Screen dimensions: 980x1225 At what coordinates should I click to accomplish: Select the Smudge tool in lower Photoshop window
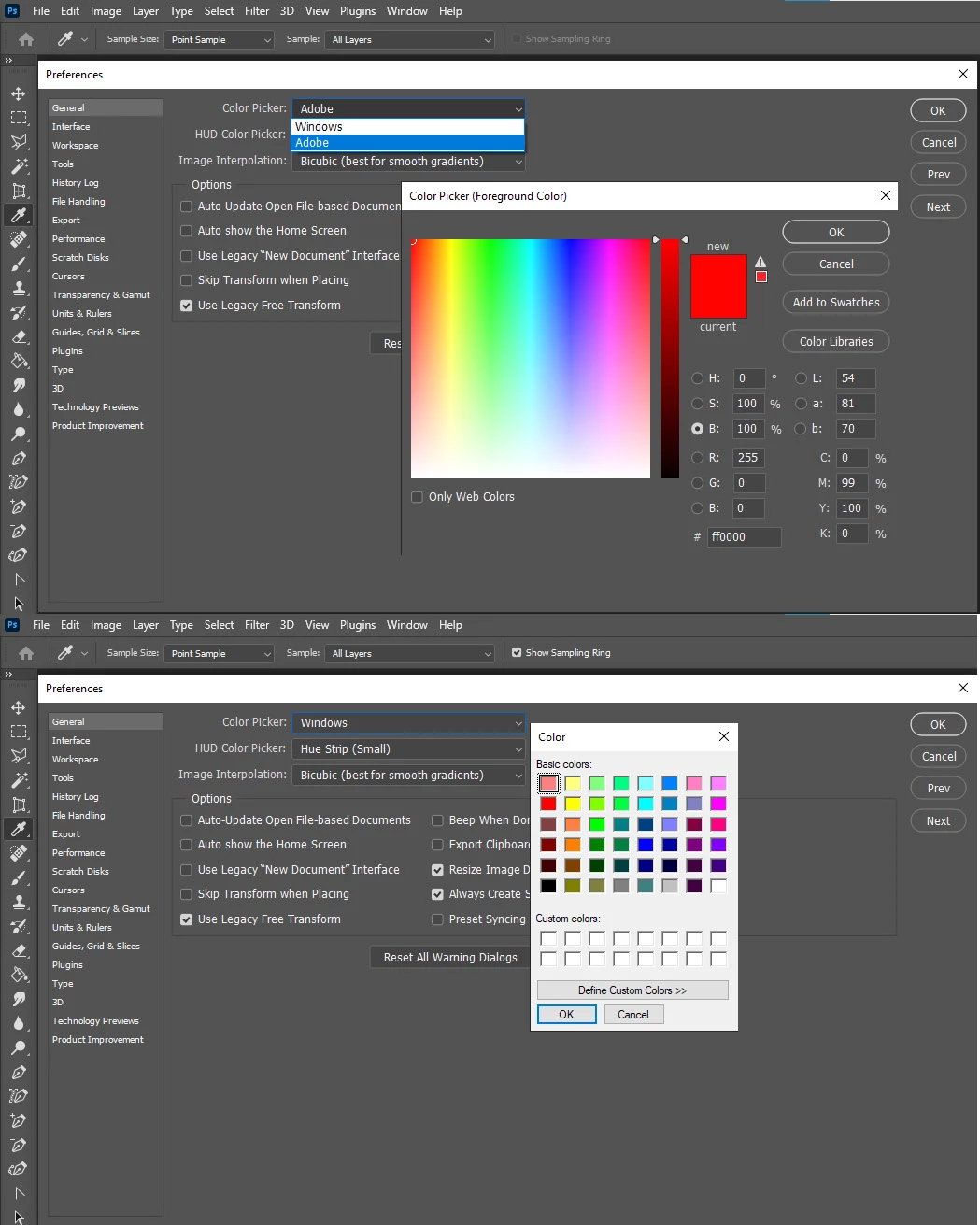click(x=19, y=999)
